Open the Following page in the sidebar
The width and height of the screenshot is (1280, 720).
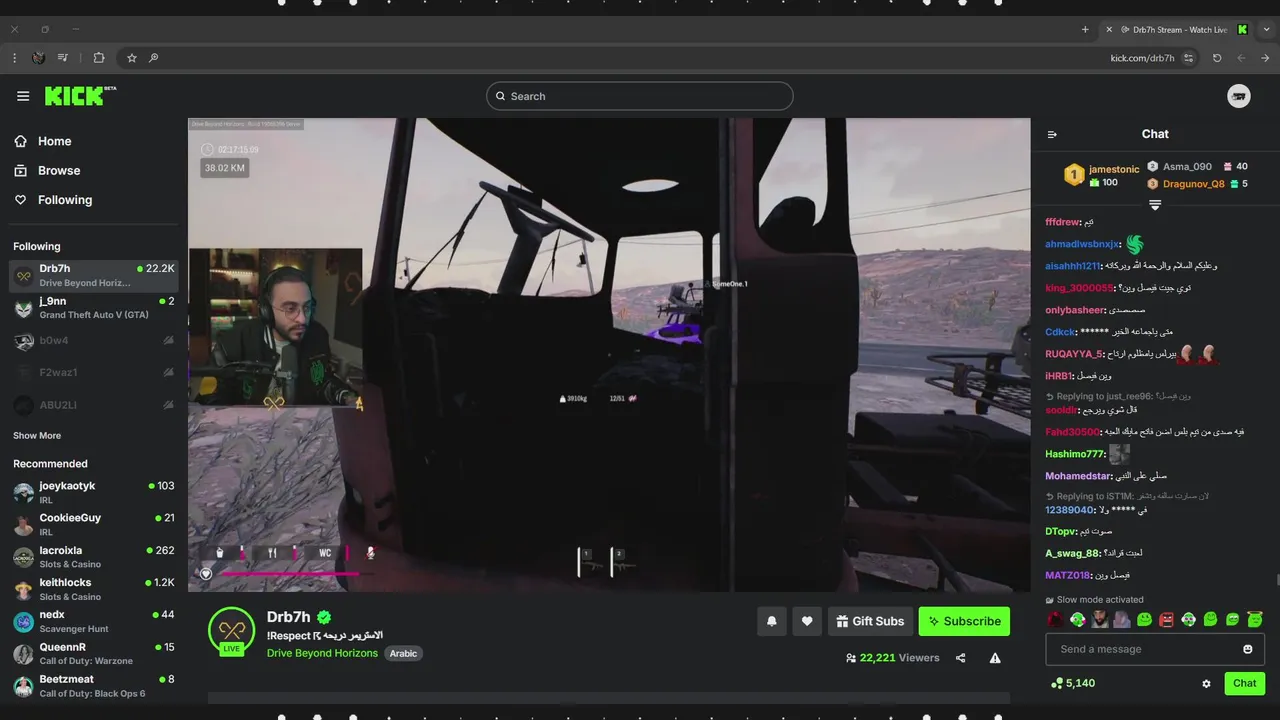[53, 200]
